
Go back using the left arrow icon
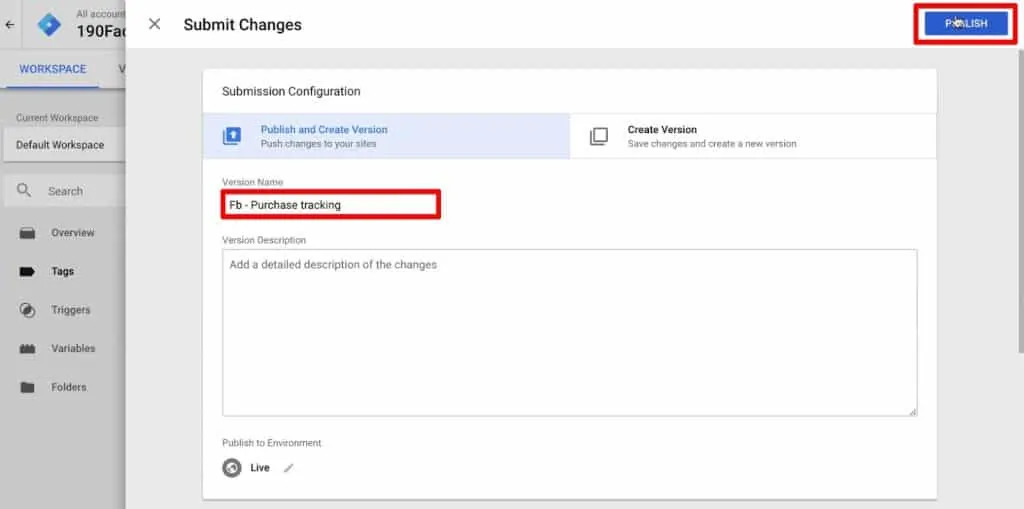[x=10, y=25]
